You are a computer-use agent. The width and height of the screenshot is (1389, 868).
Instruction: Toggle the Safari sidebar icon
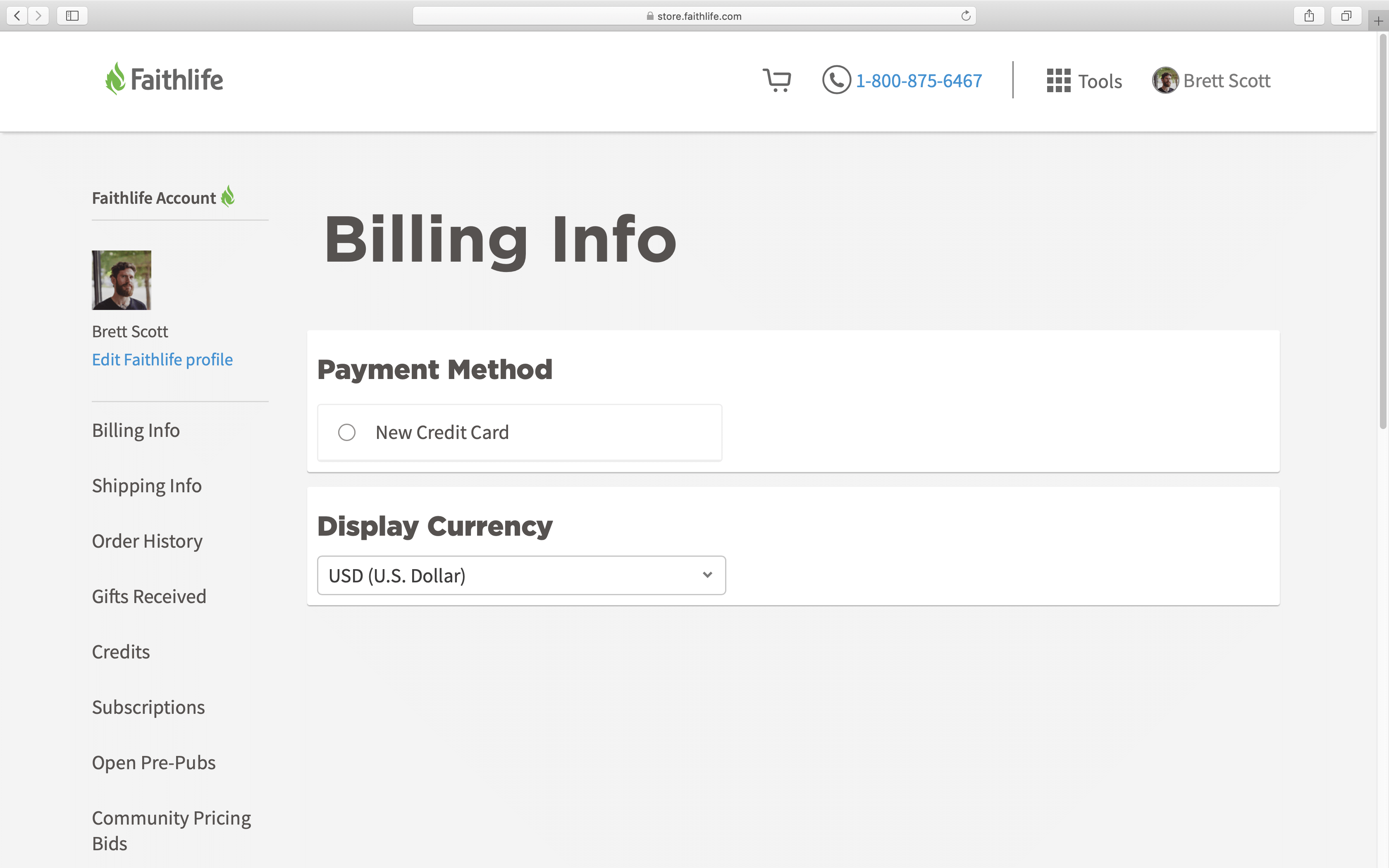[x=72, y=16]
